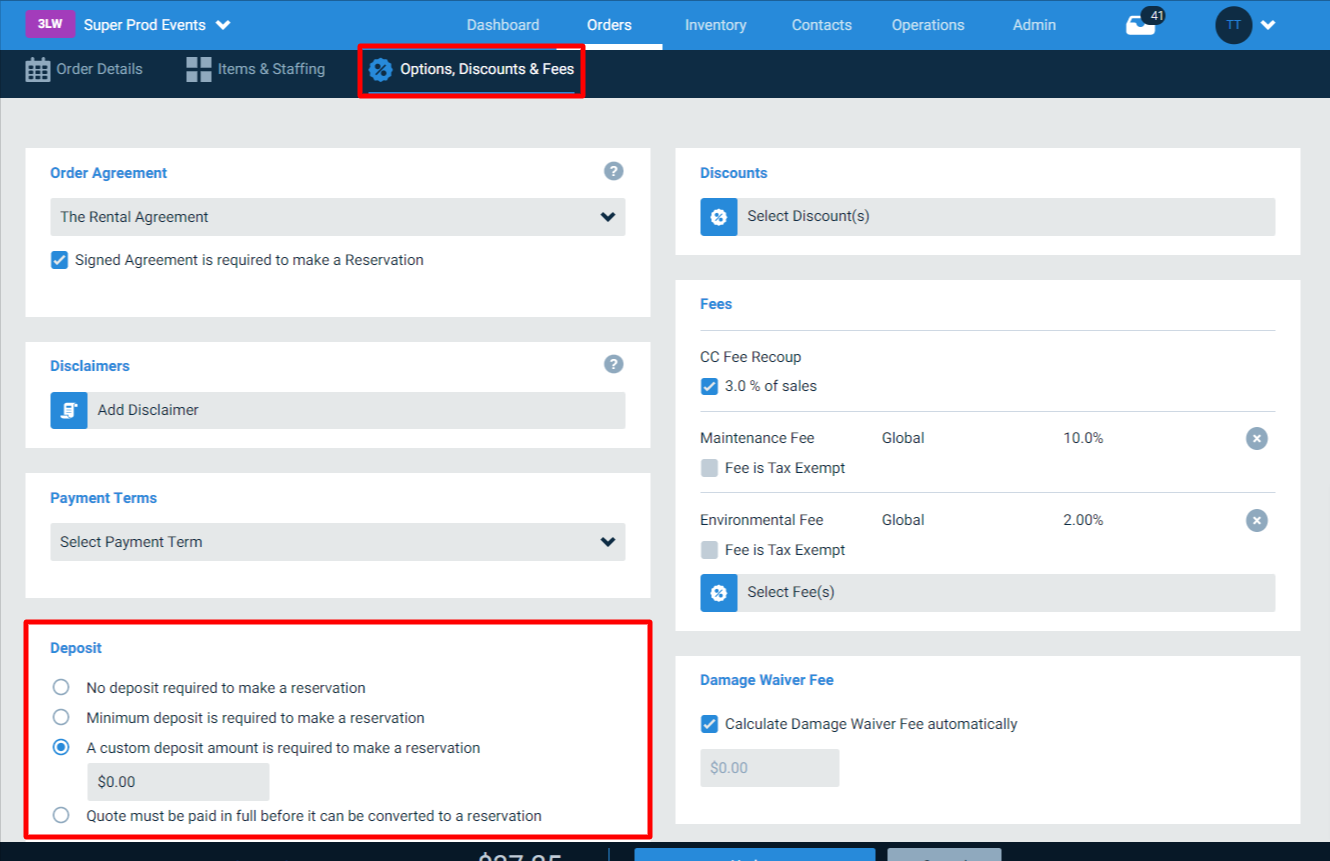Image resolution: width=1330 pixels, height=861 pixels.
Task: Click the Options, Discounts & Fees percent icon
Action: coord(380,70)
